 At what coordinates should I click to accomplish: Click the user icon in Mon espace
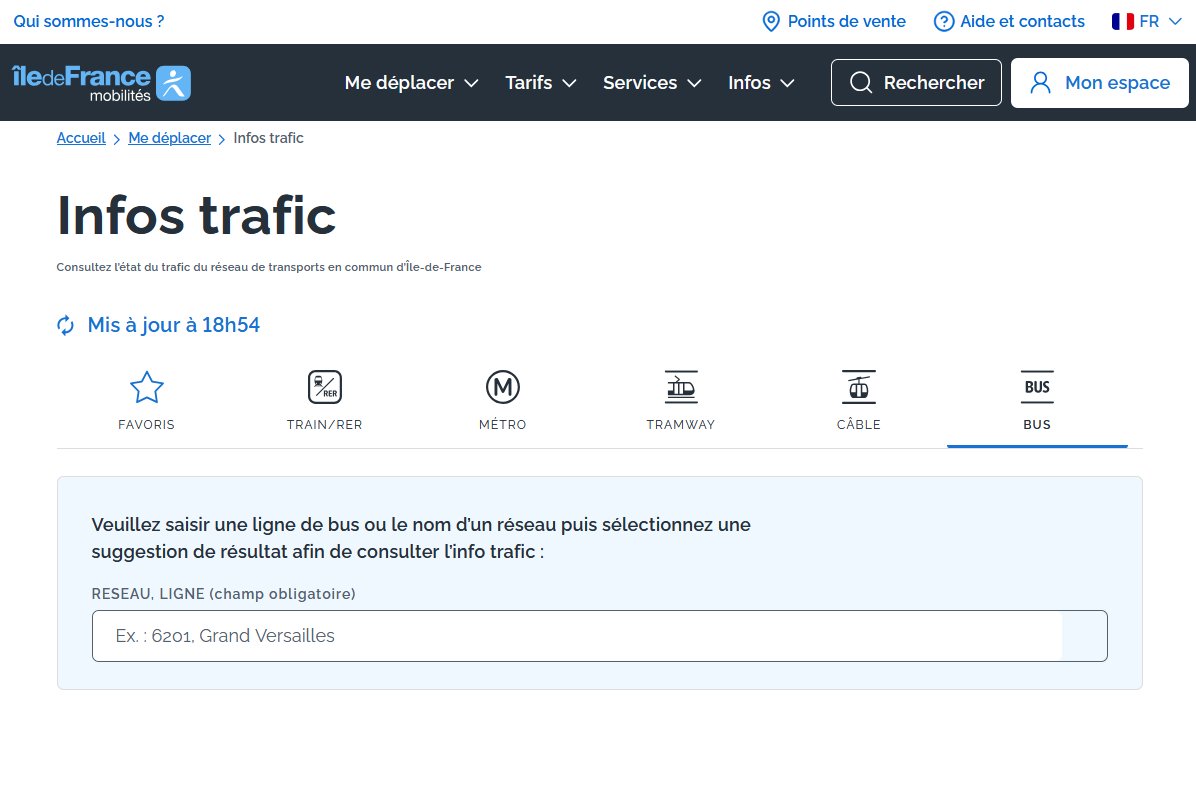[1040, 82]
